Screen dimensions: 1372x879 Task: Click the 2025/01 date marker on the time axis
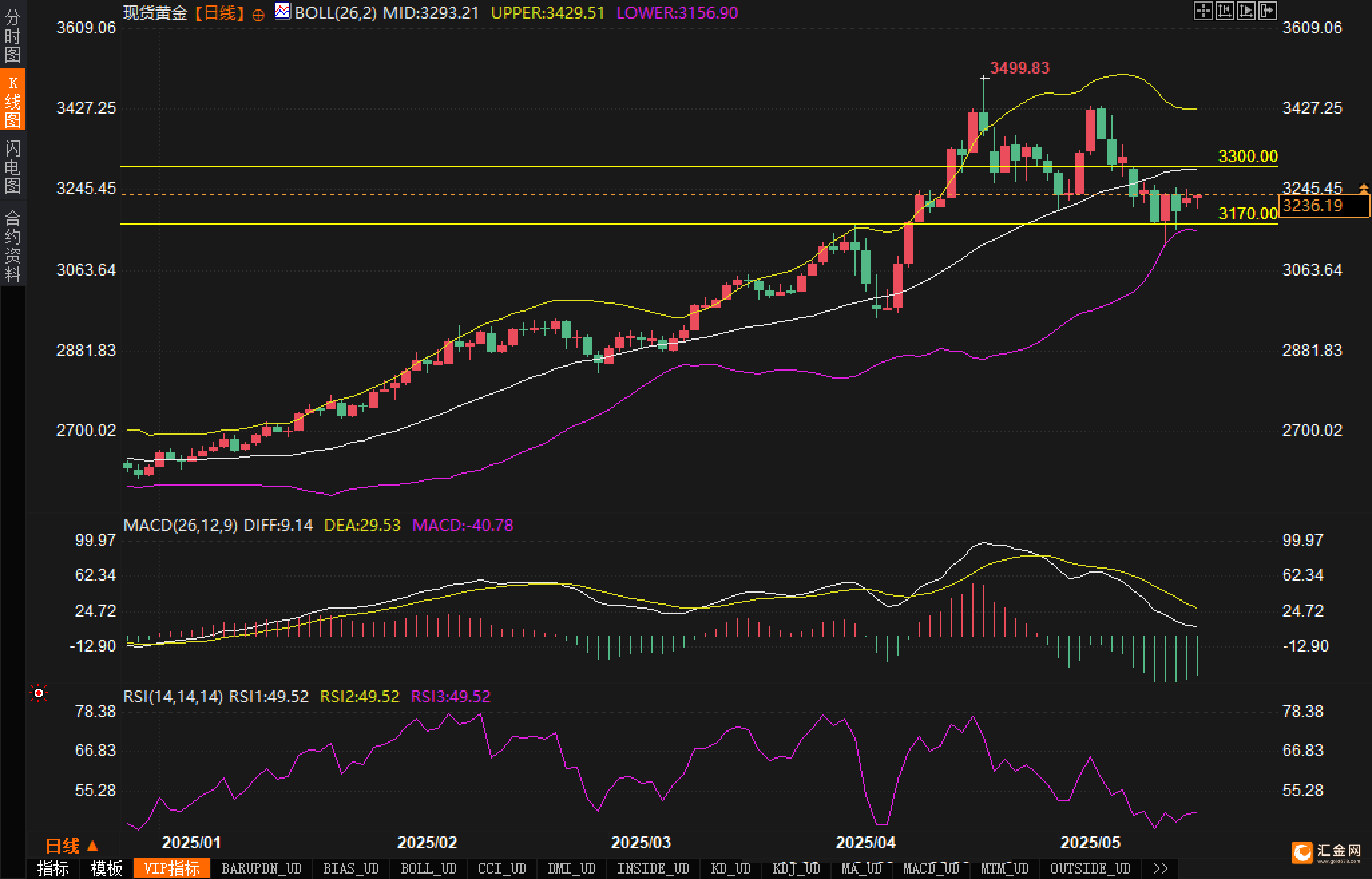tap(191, 842)
